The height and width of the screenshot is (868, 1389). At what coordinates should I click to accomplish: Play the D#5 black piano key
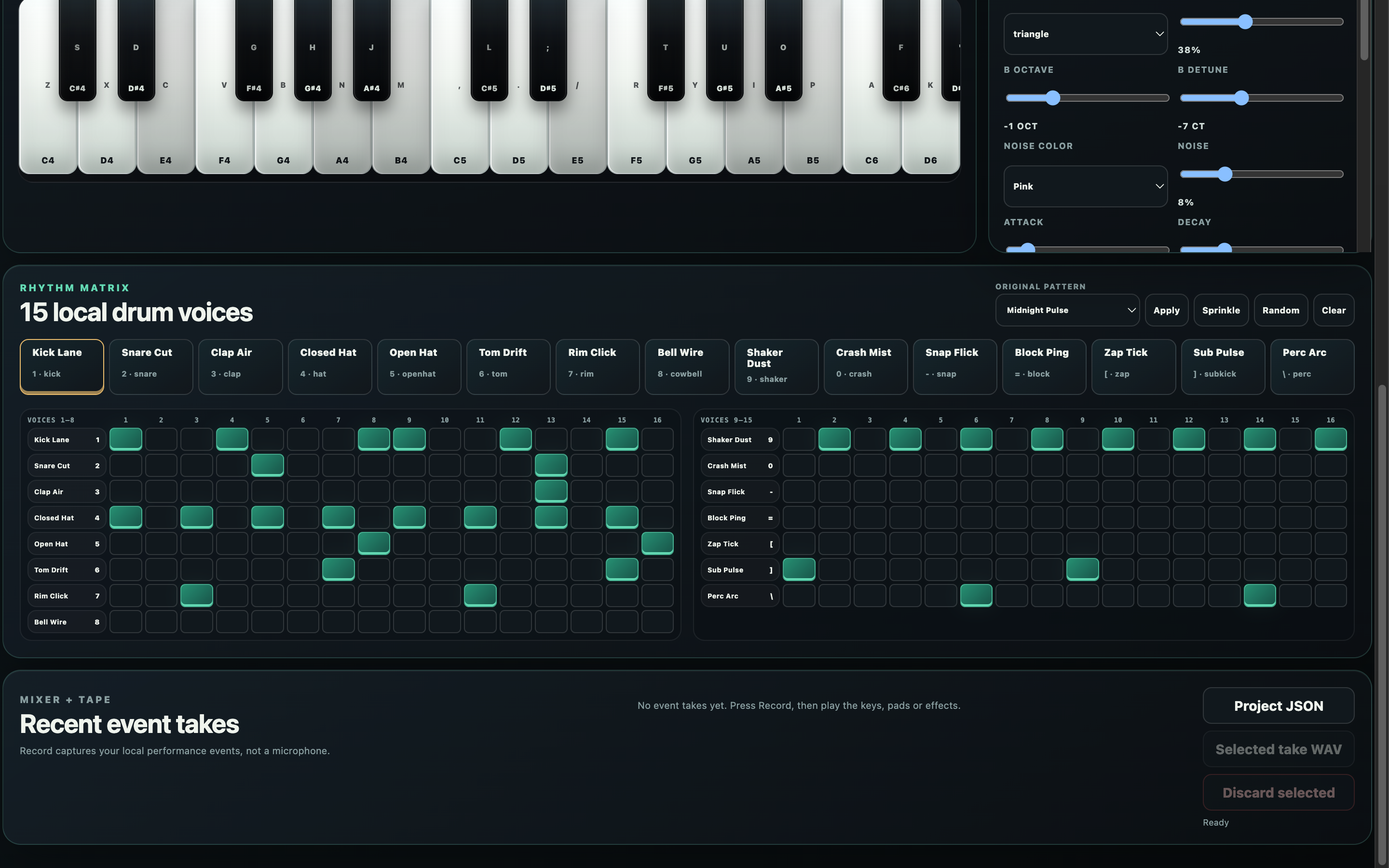point(548,52)
